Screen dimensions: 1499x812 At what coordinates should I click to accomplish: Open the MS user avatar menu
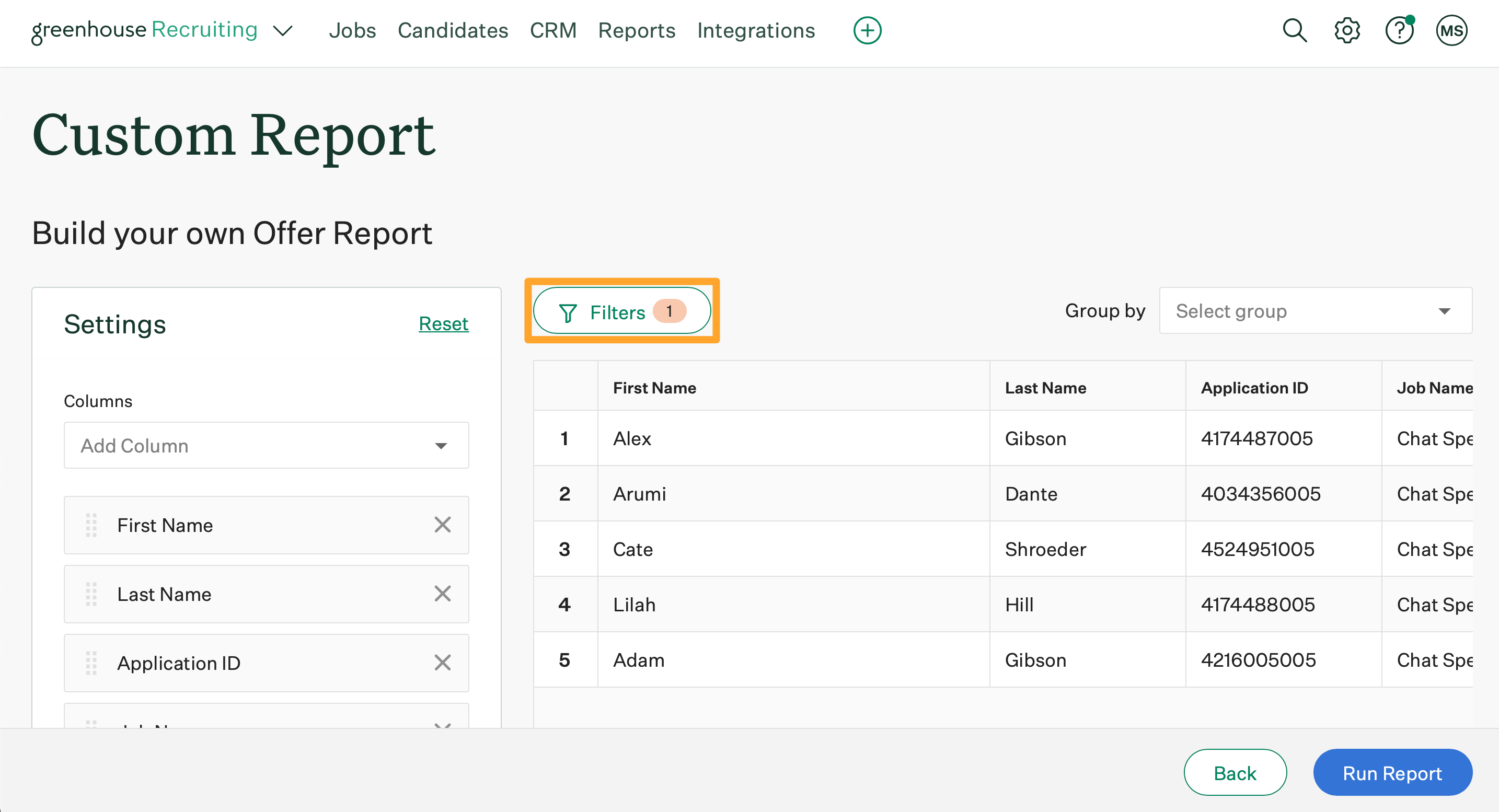(x=1451, y=30)
